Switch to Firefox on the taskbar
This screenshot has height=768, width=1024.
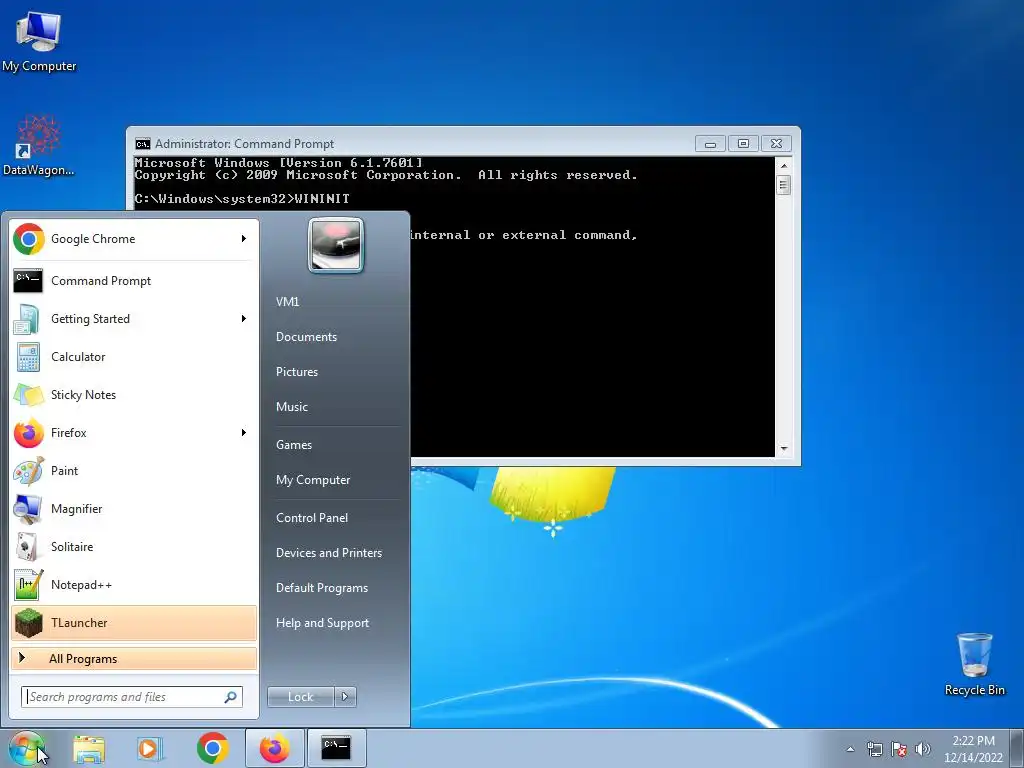click(x=275, y=748)
